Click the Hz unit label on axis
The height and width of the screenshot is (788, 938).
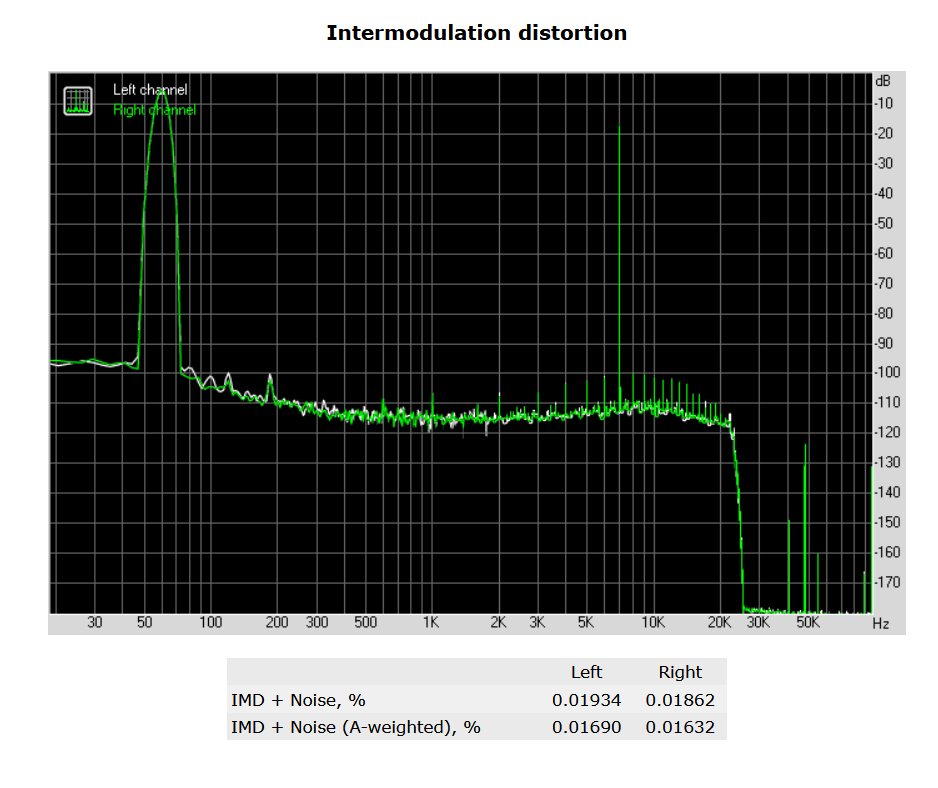(881, 623)
